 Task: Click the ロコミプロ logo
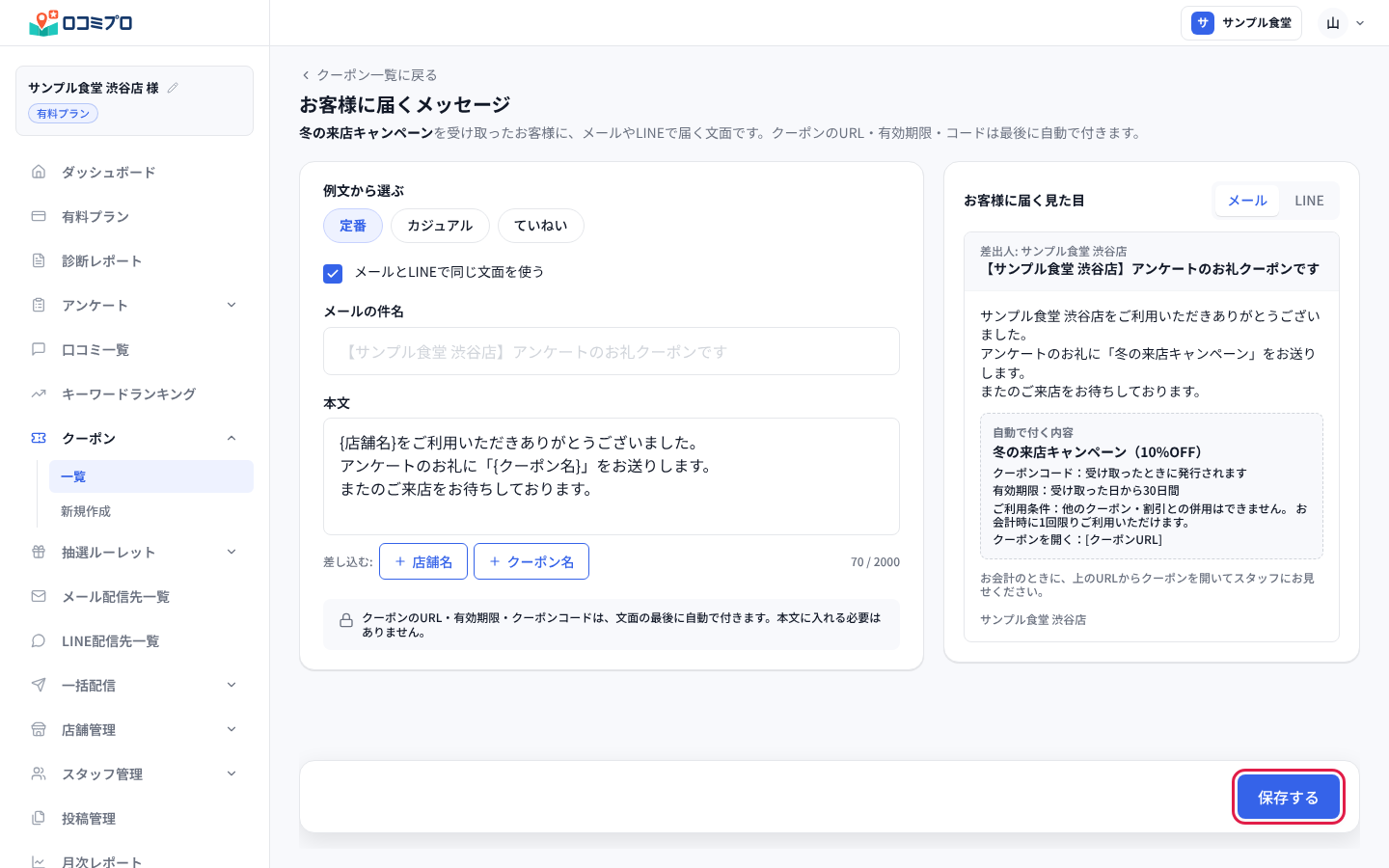click(x=81, y=22)
